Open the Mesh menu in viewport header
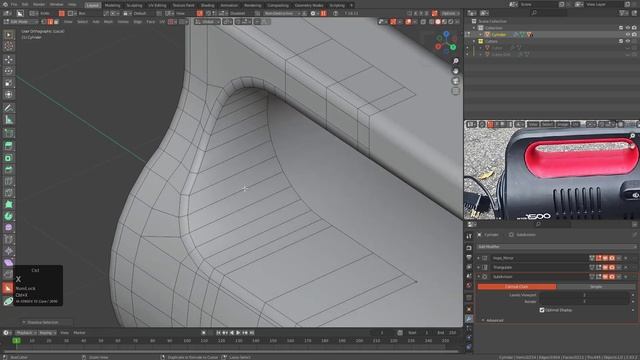 click(x=108, y=22)
